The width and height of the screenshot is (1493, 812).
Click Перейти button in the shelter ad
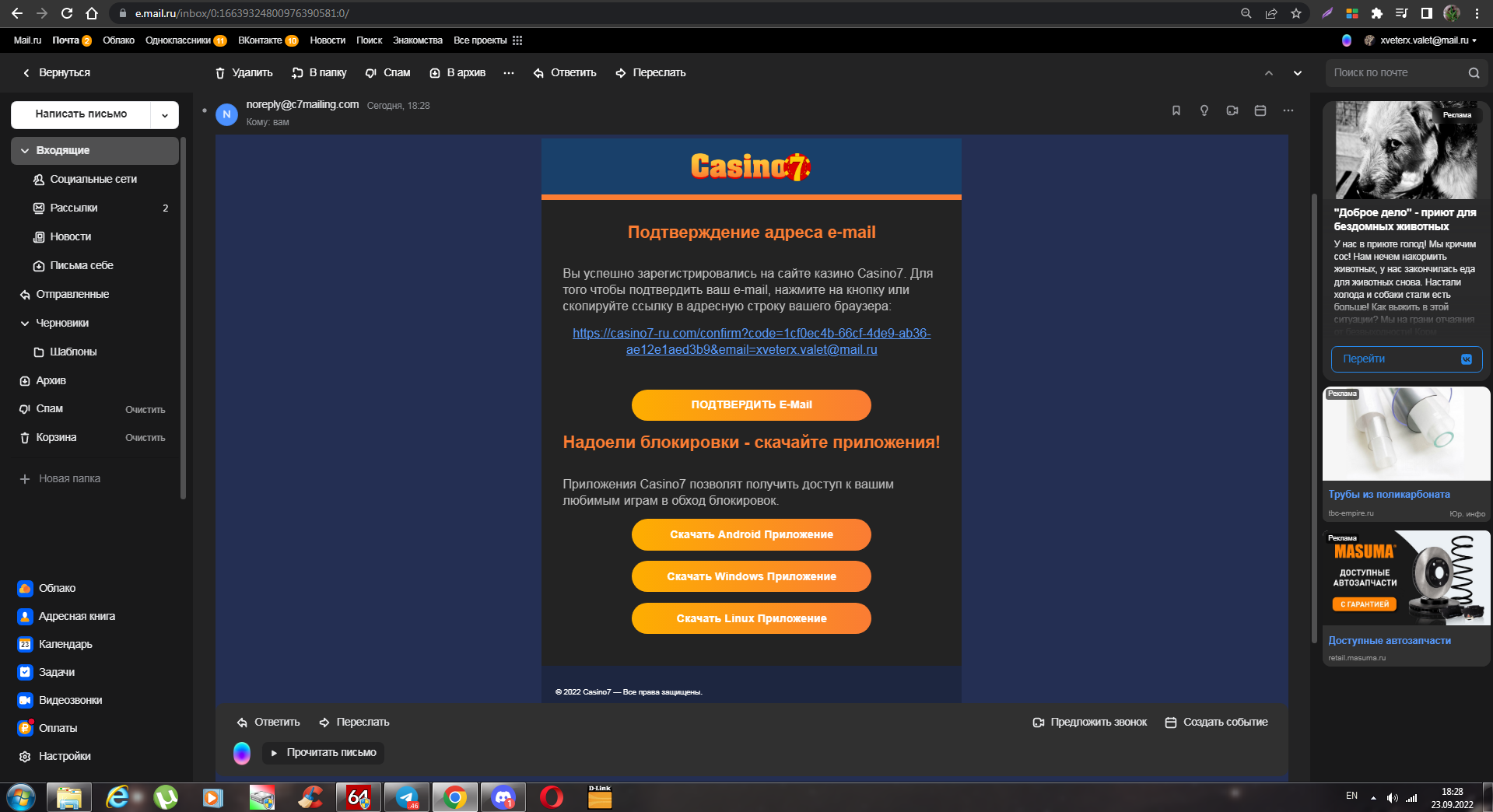[1407, 359]
